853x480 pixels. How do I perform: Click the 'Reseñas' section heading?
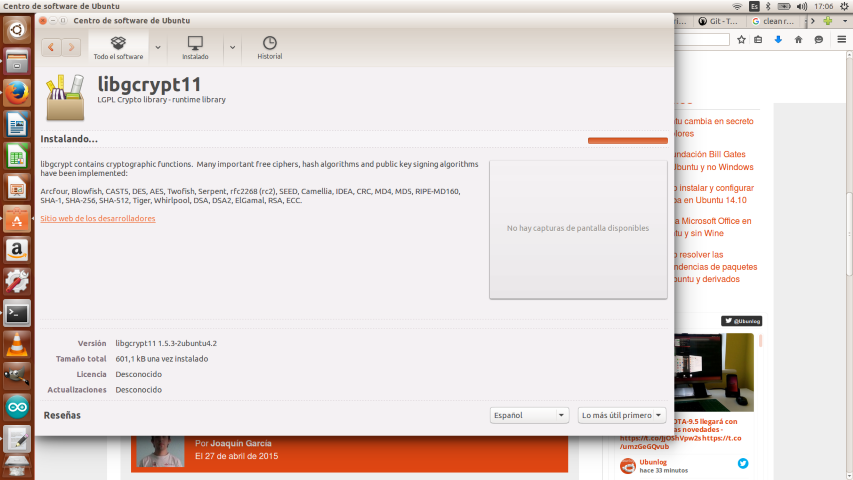click(x=62, y=415)
